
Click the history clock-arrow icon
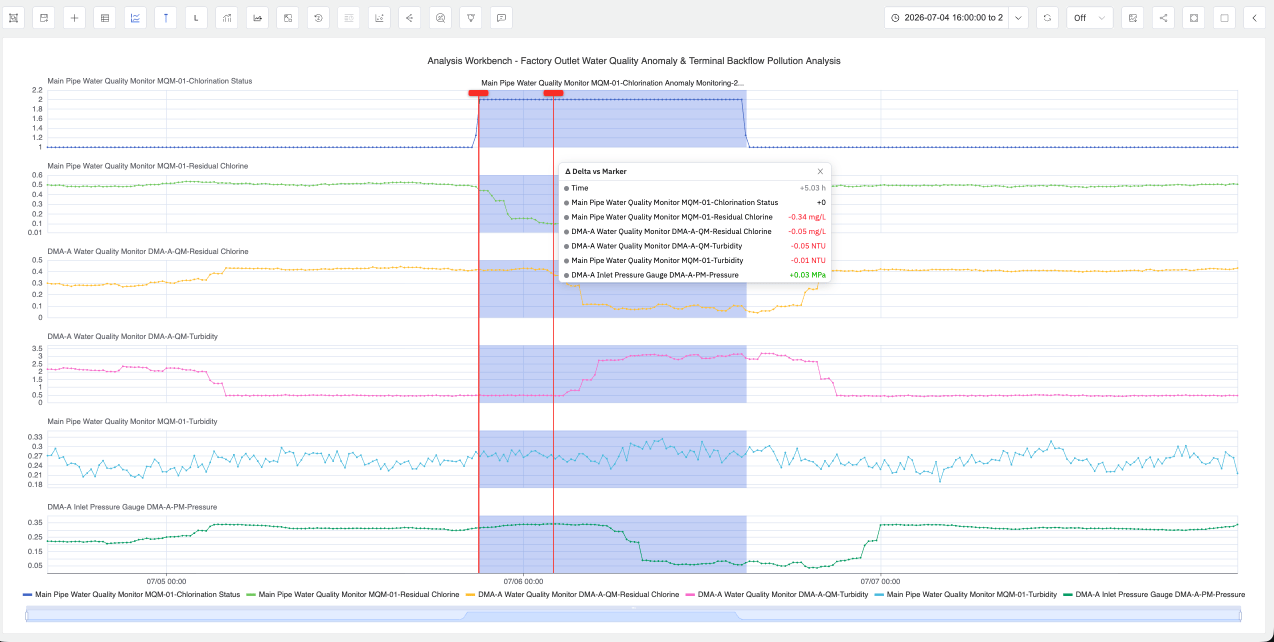[x=318, y=18]
